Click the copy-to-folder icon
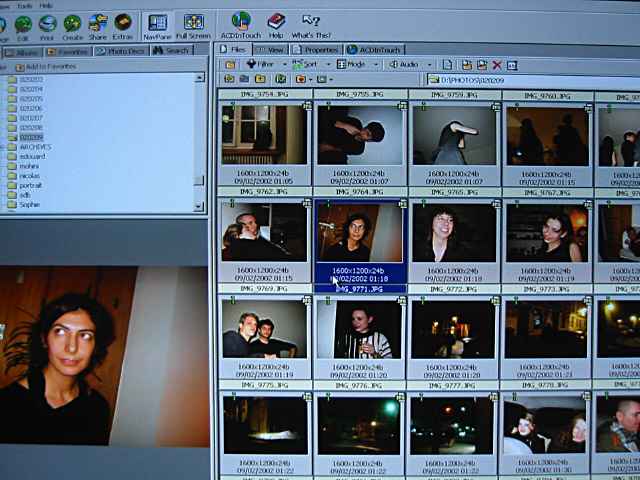 point(467,65)
